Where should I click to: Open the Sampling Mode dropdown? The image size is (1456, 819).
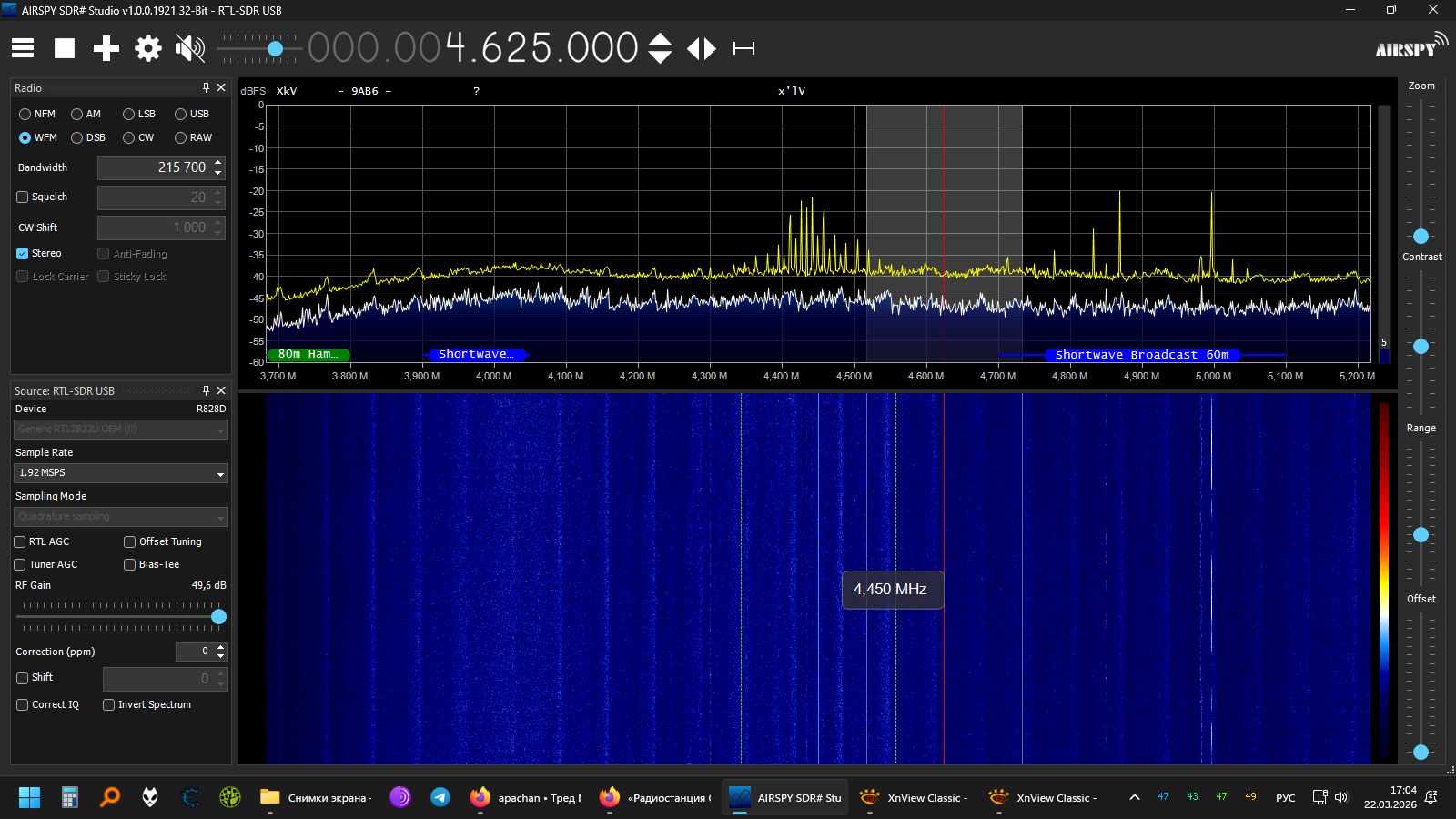(121, 517)
